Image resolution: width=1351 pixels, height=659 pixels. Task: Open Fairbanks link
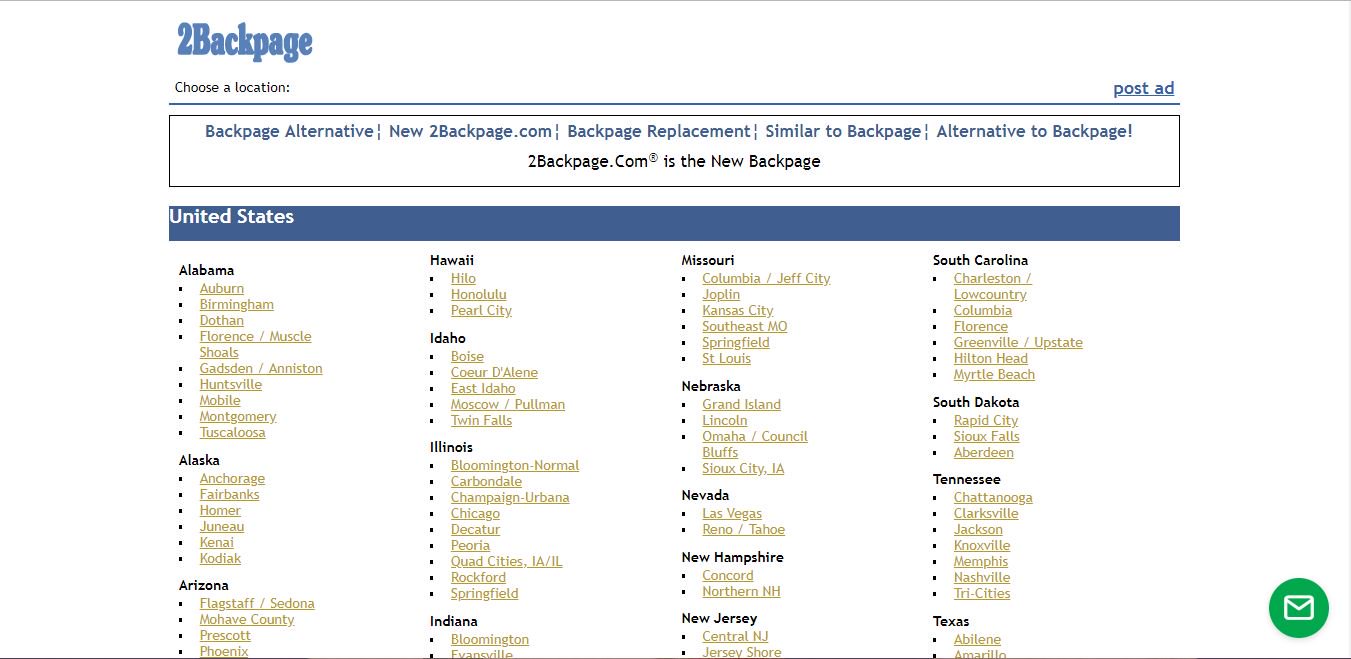pos(229,494)
